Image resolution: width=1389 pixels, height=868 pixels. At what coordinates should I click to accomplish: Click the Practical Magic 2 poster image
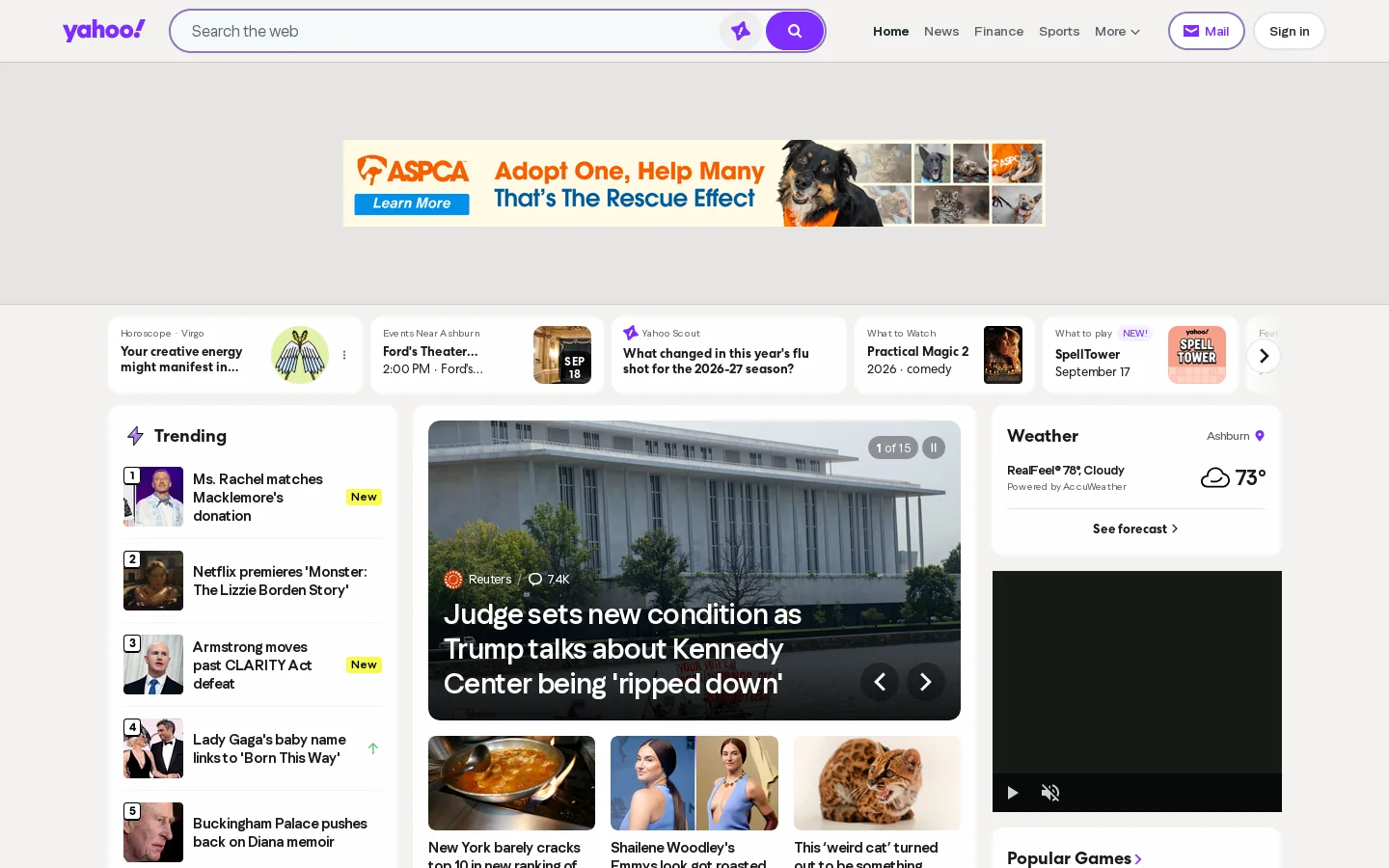click(x=1003, y=355)
